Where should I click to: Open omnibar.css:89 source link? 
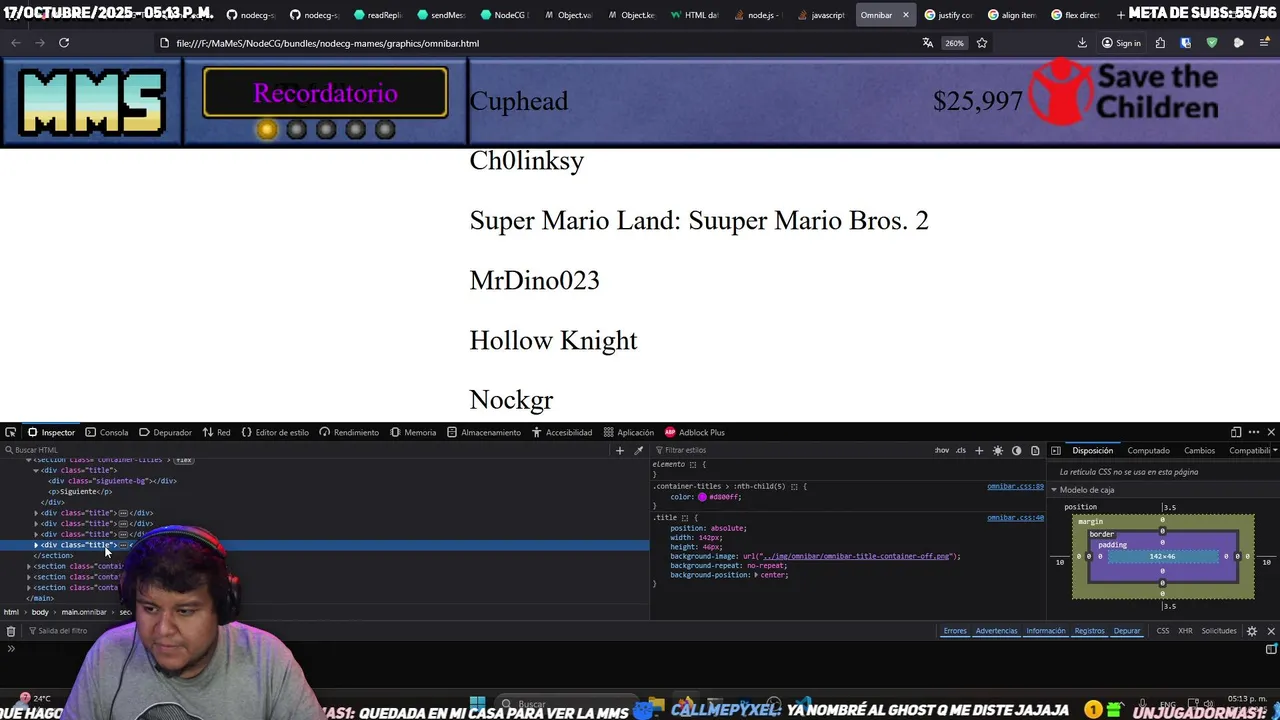(1015, 486)
